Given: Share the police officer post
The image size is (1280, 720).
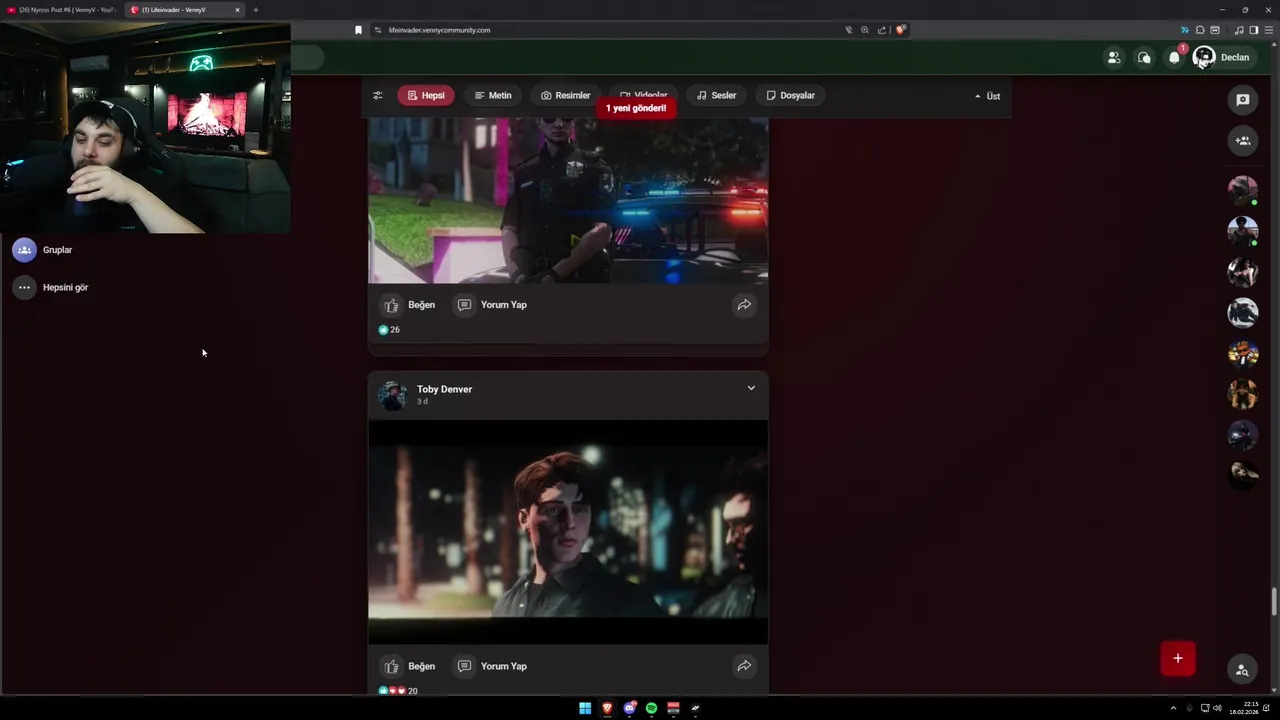Looking at the screenshot, I should click(744, 305).
